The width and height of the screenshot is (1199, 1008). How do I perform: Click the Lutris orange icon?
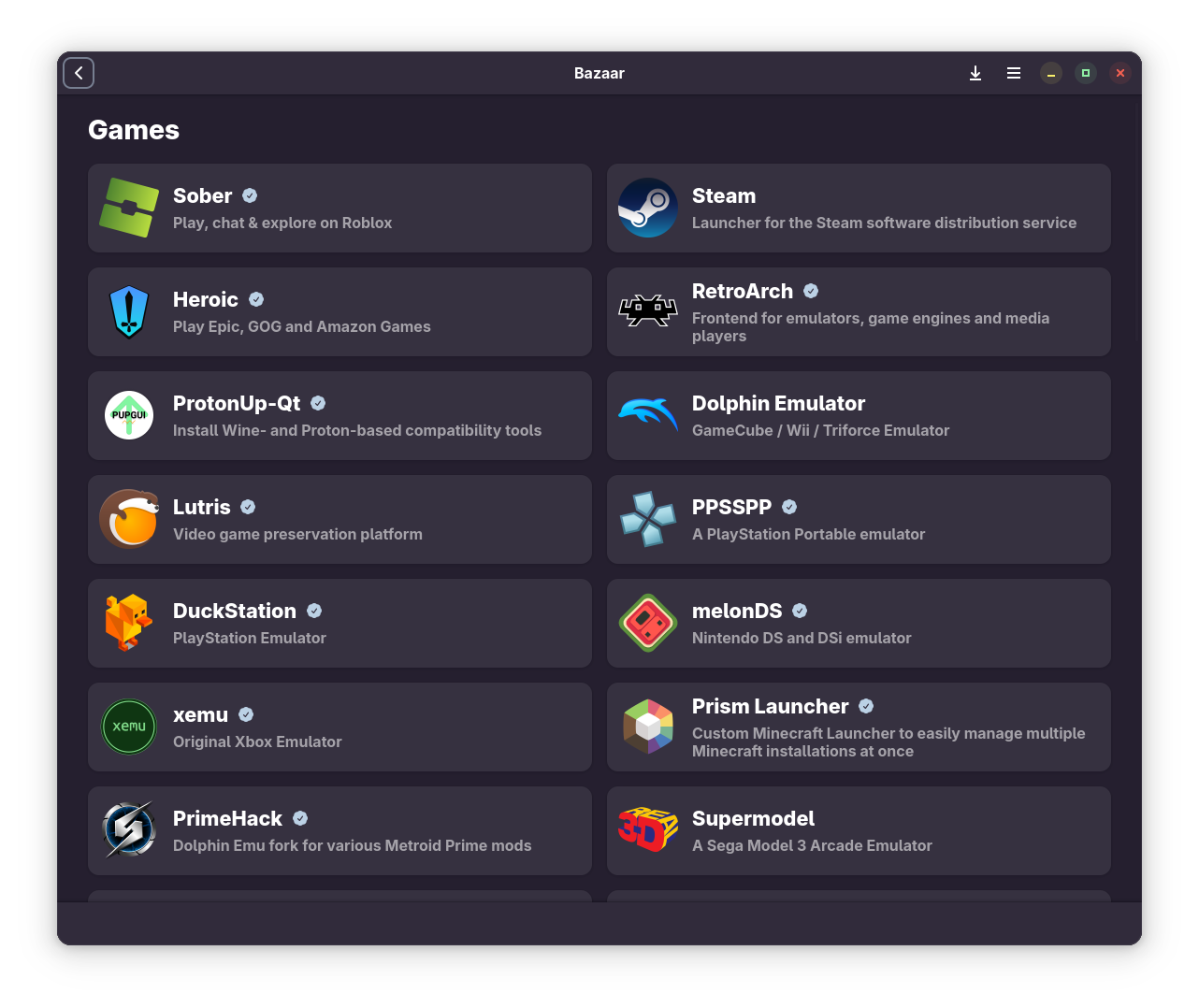pyautogui.click(x=129, y=519)
